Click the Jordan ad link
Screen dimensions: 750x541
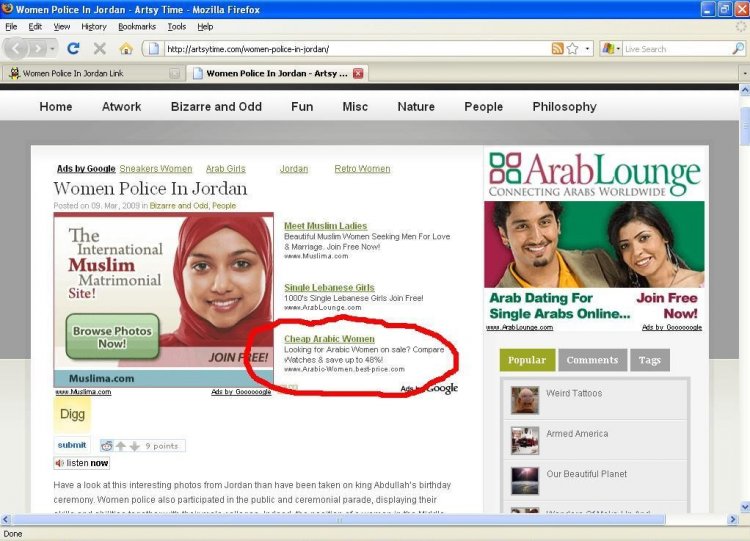coord(294,169)
